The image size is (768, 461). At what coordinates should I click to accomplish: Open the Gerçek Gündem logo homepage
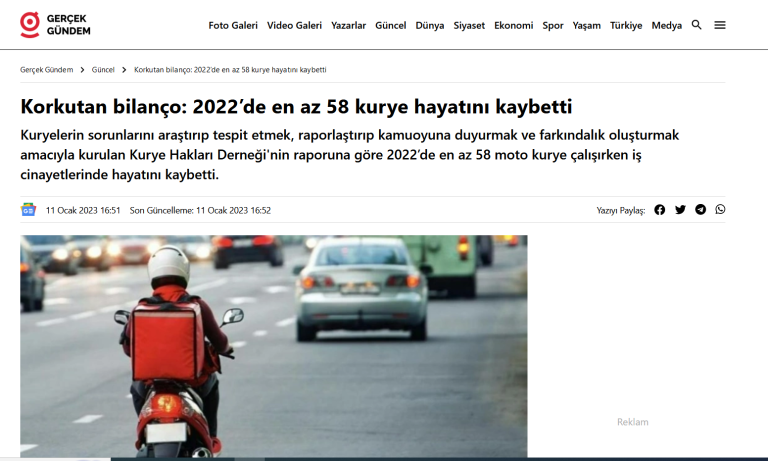click(55, 24)
